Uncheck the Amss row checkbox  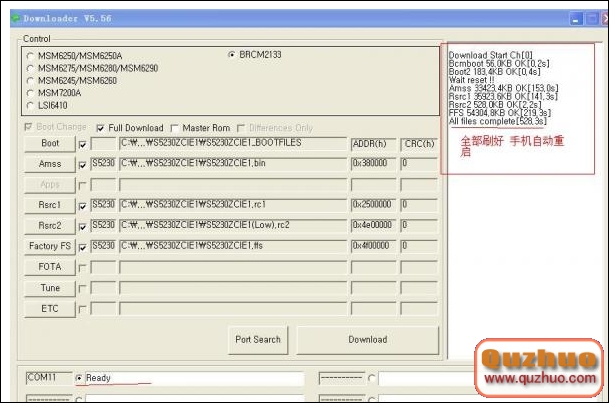tap(82, 165)
